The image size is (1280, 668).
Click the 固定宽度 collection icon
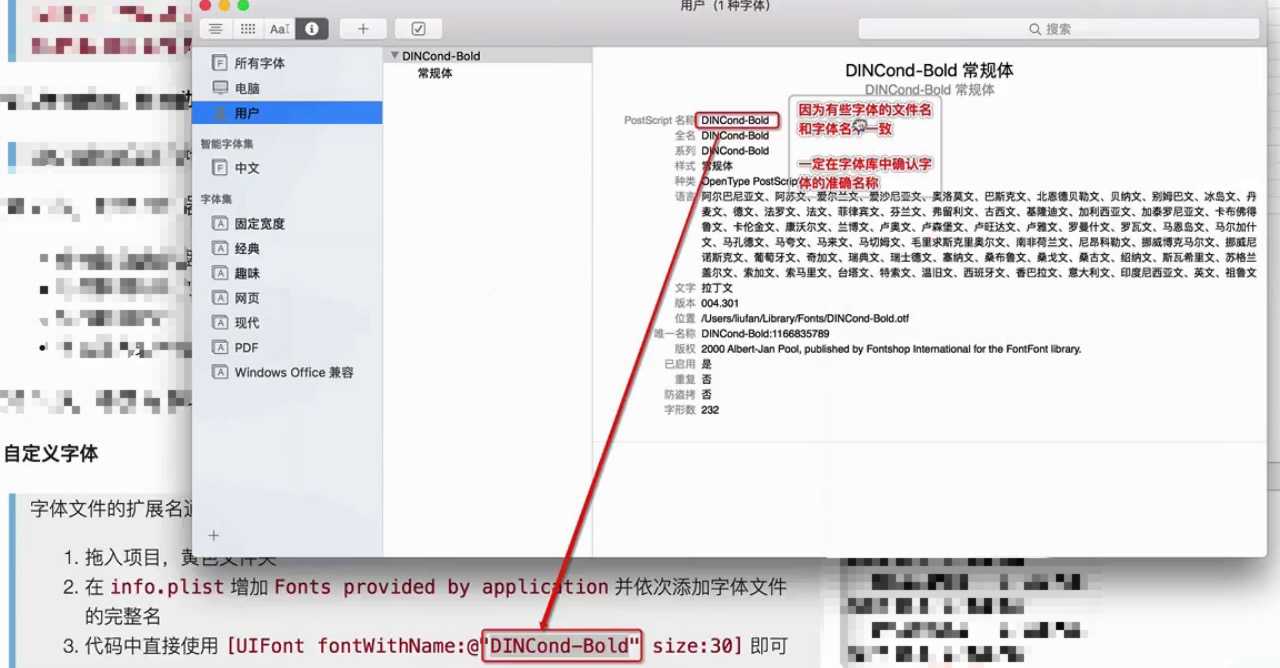pyautogui.click(x=220, y=223)
